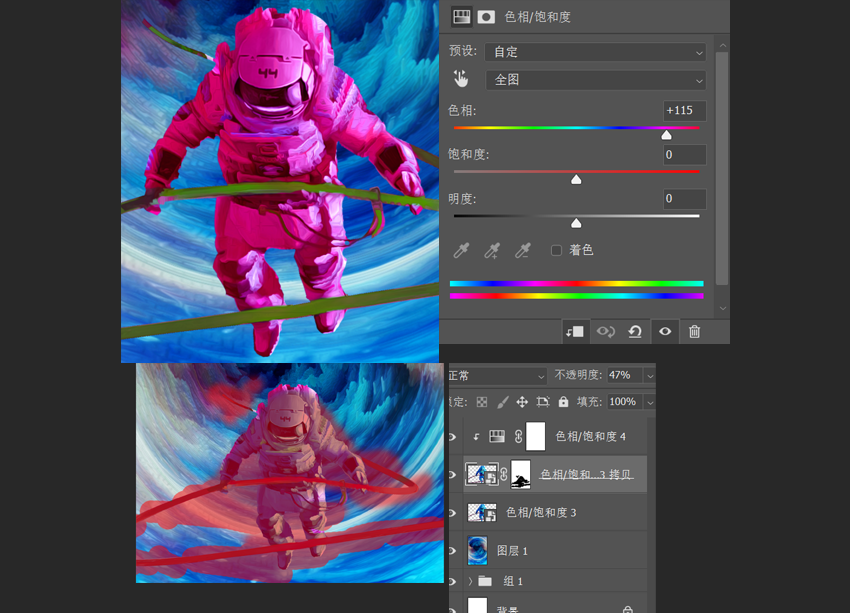Select the add-to-sample eyedropper
Viewport: 850px width, 613px height.
pos(492,250)
